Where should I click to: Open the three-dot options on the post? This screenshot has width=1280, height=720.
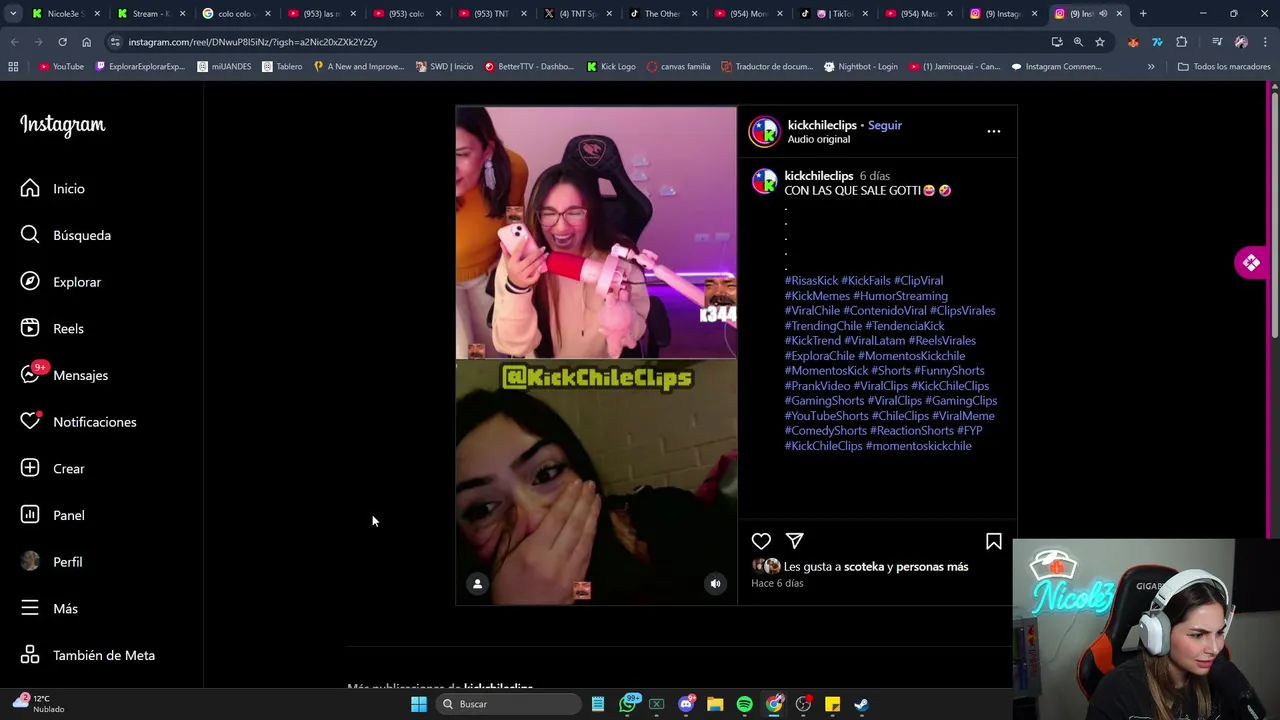993,131
